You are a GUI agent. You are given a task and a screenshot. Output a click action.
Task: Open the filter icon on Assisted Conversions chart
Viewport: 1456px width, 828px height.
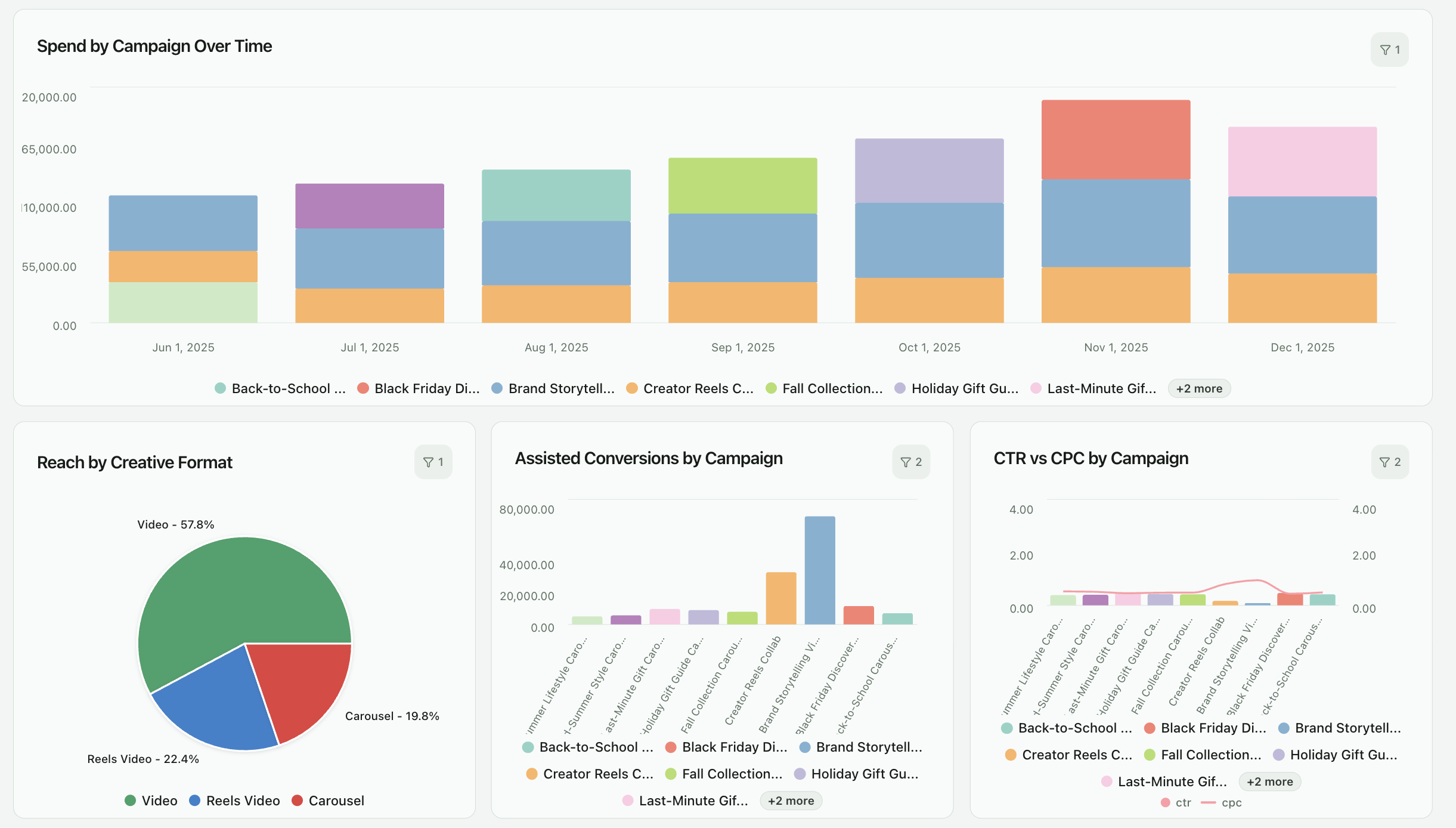[x=912, y=461]
